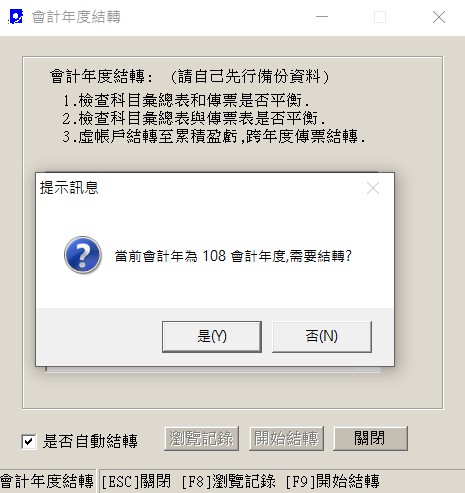Image resolution: width=465 pixels, height=493 pixels.
Task: Click the 瀏覽記錄 button
Action: click(201, 438)
